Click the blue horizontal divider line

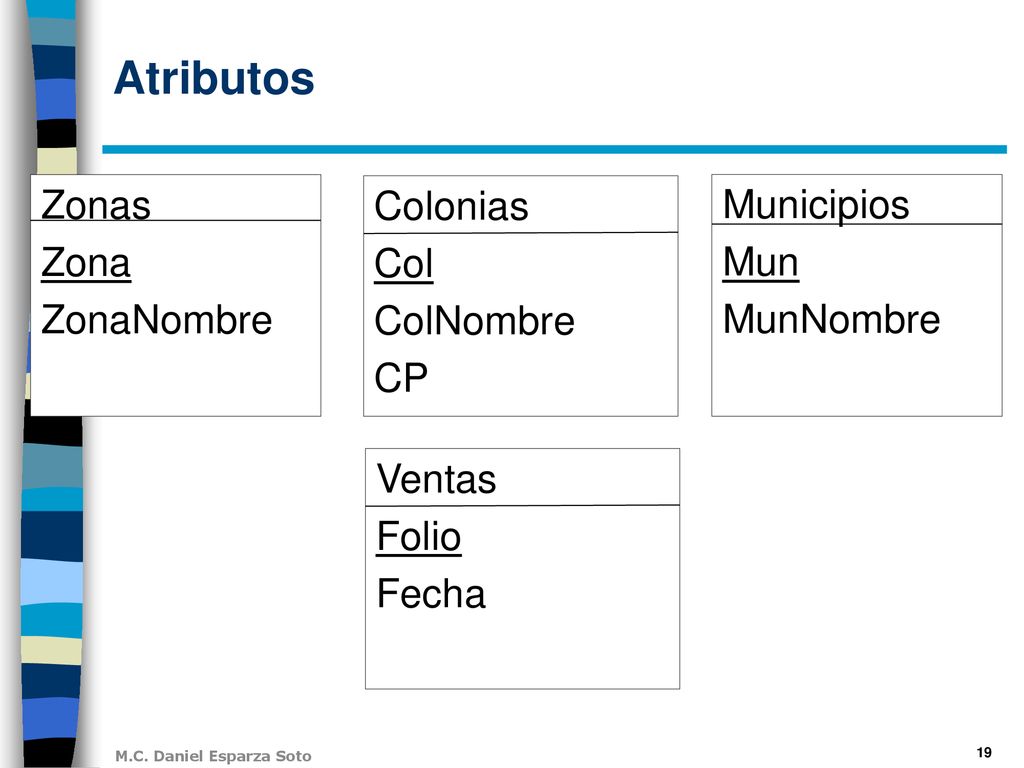554,150
